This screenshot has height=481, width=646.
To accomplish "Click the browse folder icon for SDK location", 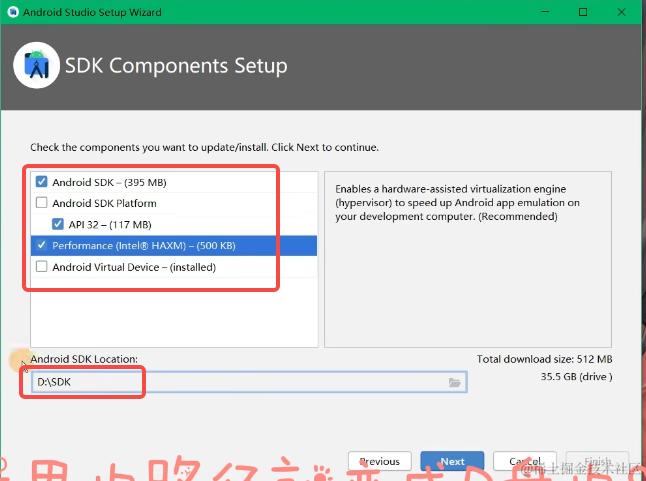I will [x=454, y=383].
